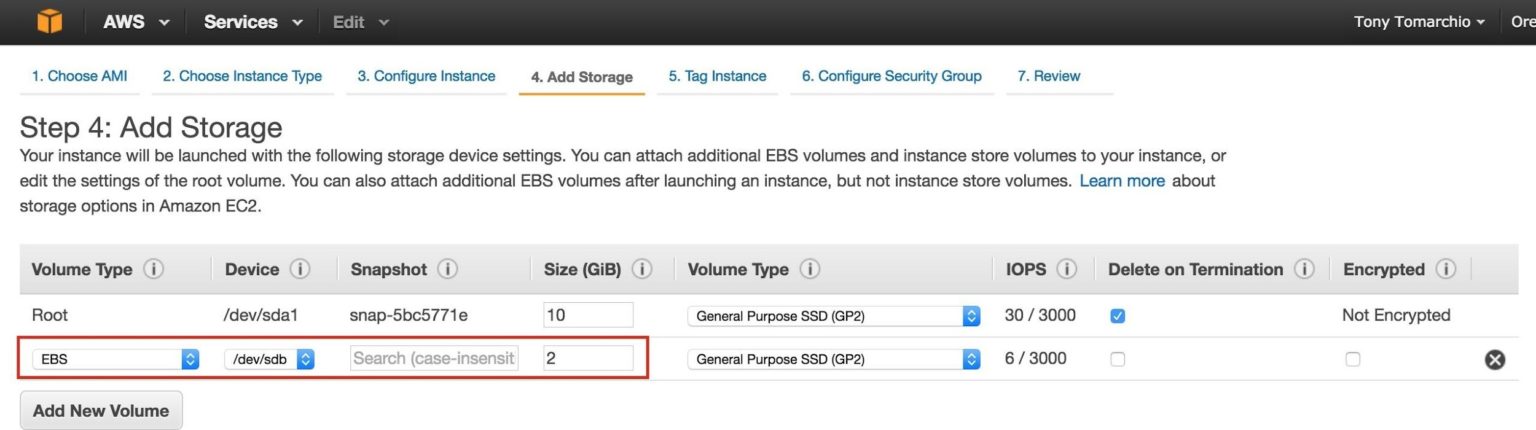Open the EBS volume type dropdown

[115, 359]
